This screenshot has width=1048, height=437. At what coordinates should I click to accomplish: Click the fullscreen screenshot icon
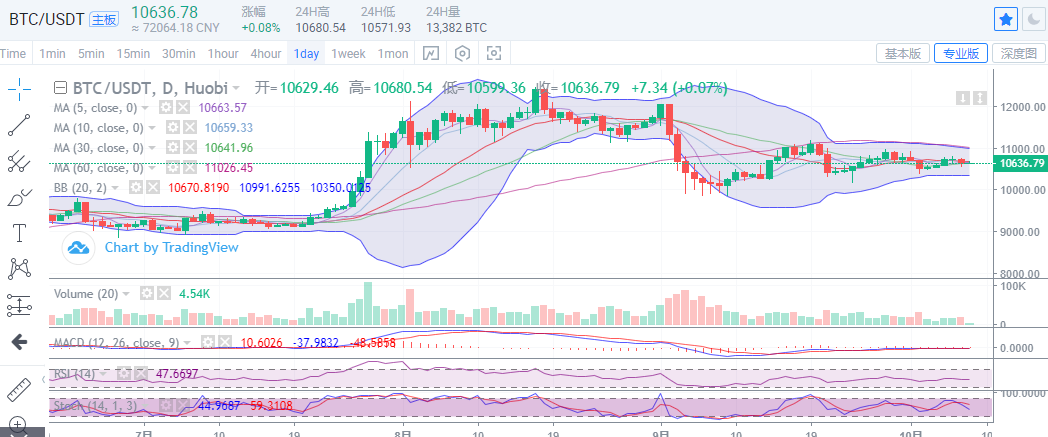coord(494,53)
